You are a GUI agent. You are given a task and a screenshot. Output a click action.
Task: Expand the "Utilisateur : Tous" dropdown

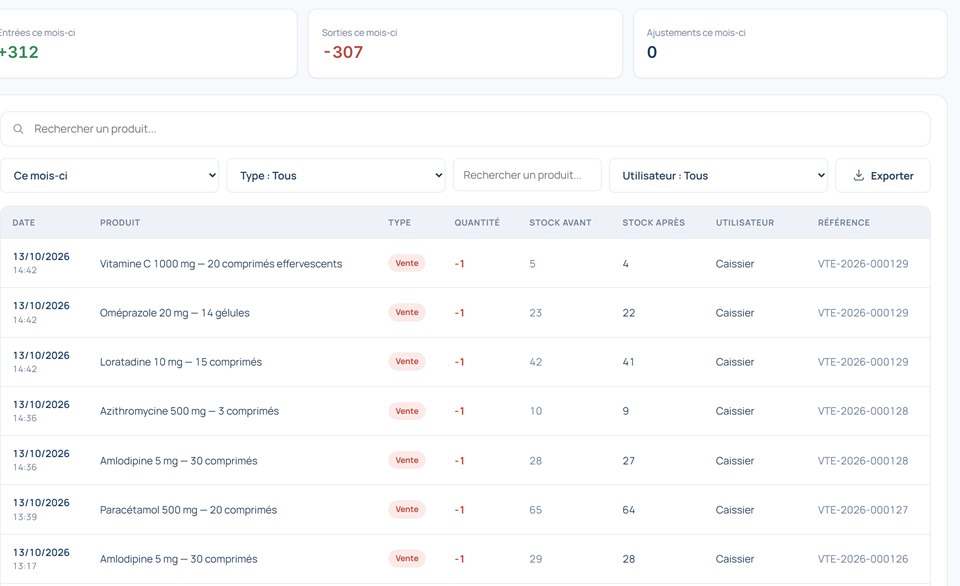point(718,176)
